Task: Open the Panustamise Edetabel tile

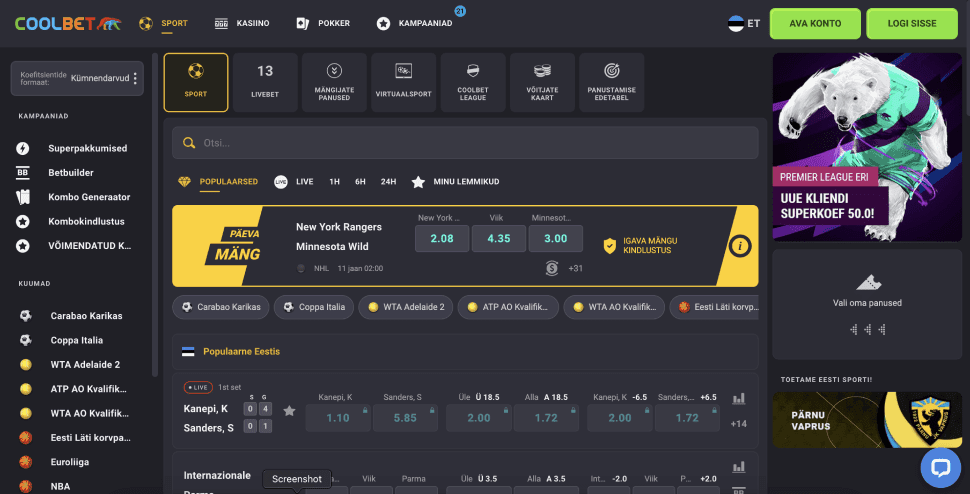Action: click(x=611, y=82)
